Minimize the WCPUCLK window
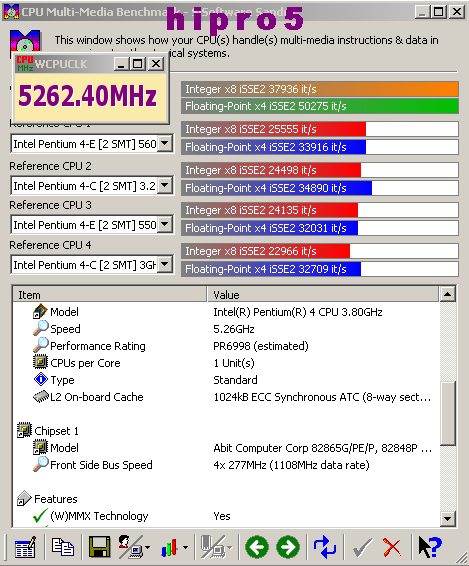Screen dimensions: 469x566 (121, 64)
